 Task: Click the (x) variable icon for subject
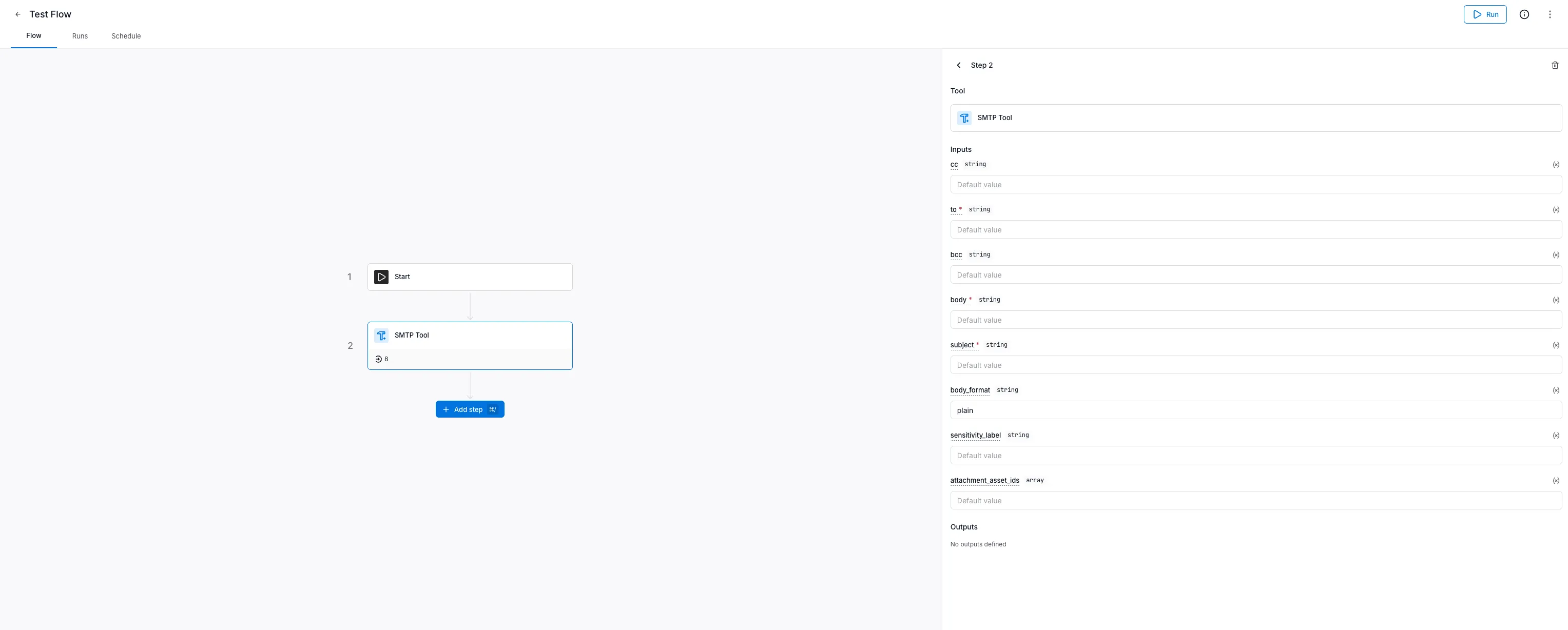click(x=1556, y=345)
